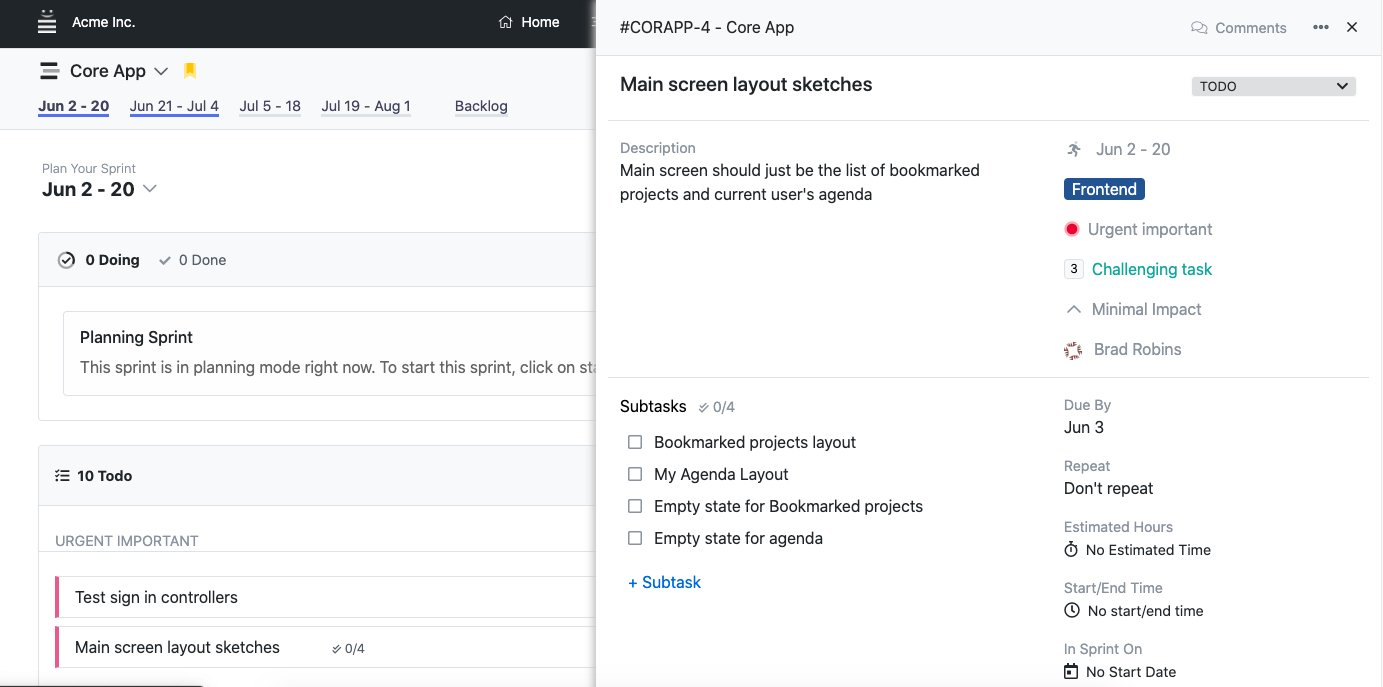Tick the Empty state for agenda subtask

click(635, 538)
